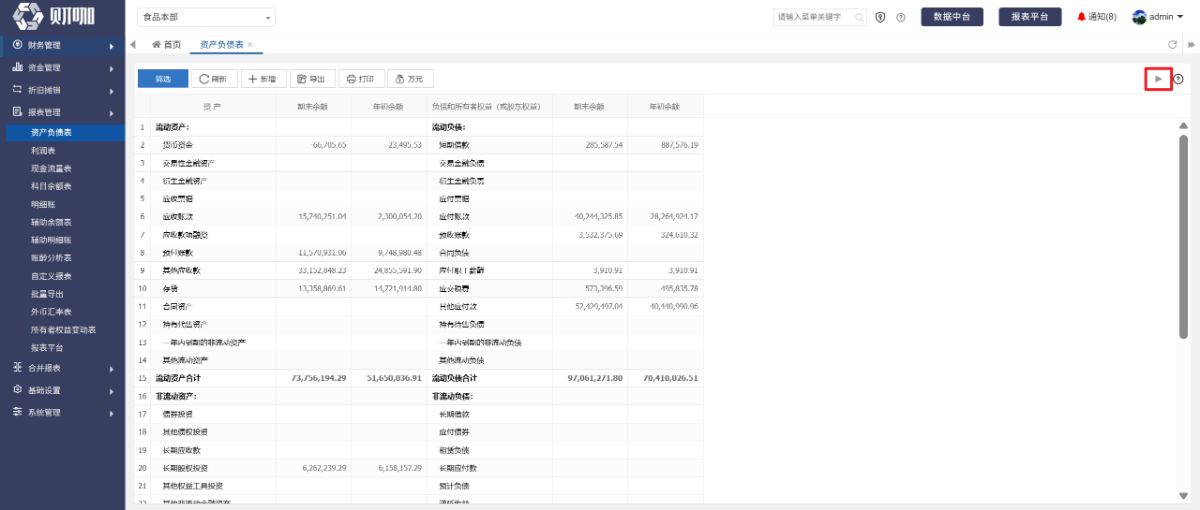Expand the 资金管理 menu arrow
This screenshot has height=510, width=1200.
point(112,67)
